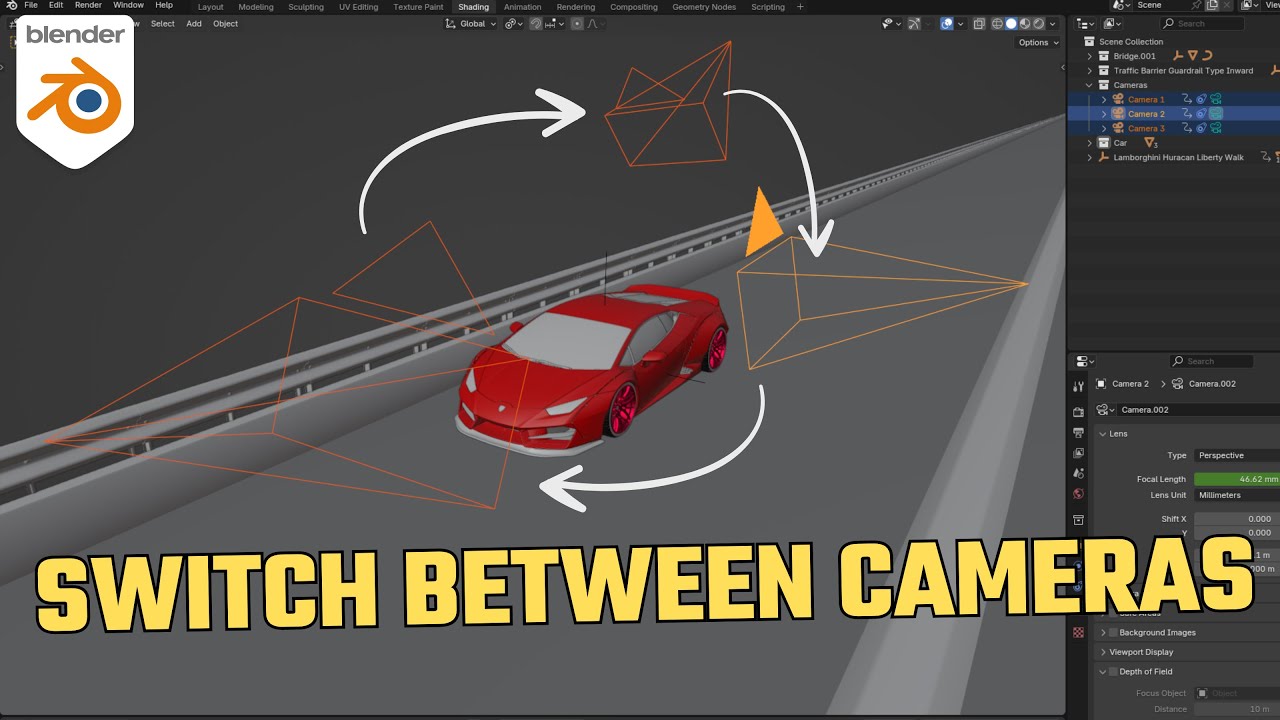Screen dimensions: 1280x720
Task: Click the Camera.002 breadcrumb in properties
Action: click(1204, 384)
